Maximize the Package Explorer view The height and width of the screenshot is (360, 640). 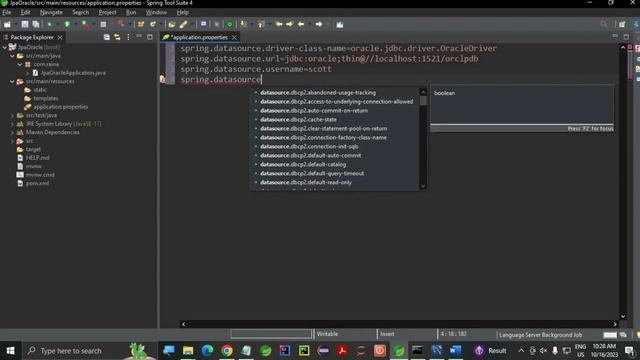[x=150, y=37]
